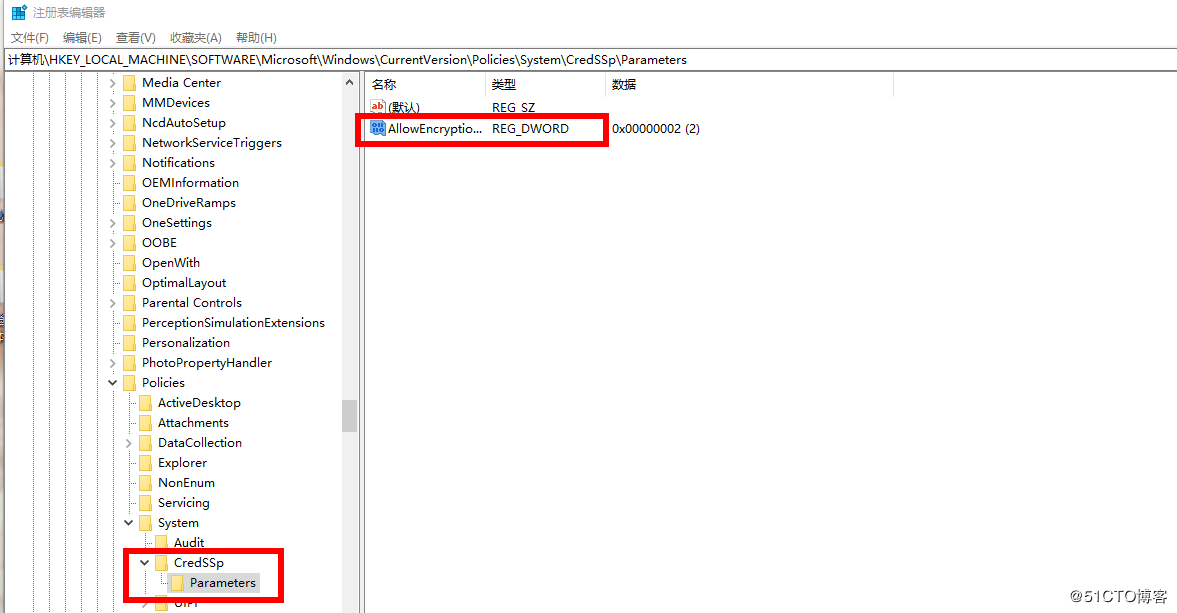Open the 收藏夹(A) menu
Viewport: 1177px width, 613px height.
coord(196,38)
